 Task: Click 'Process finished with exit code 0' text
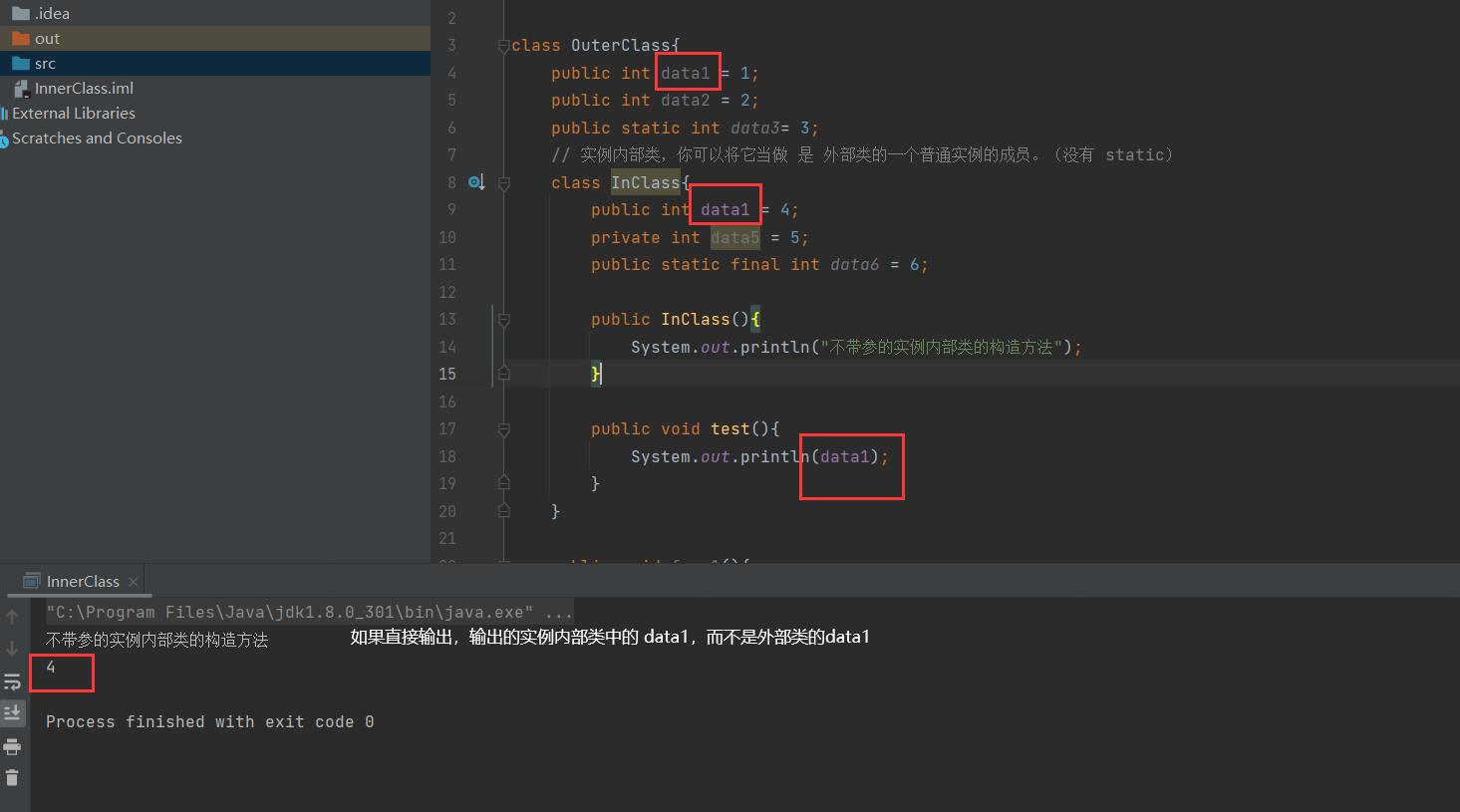tap(209, 721)
